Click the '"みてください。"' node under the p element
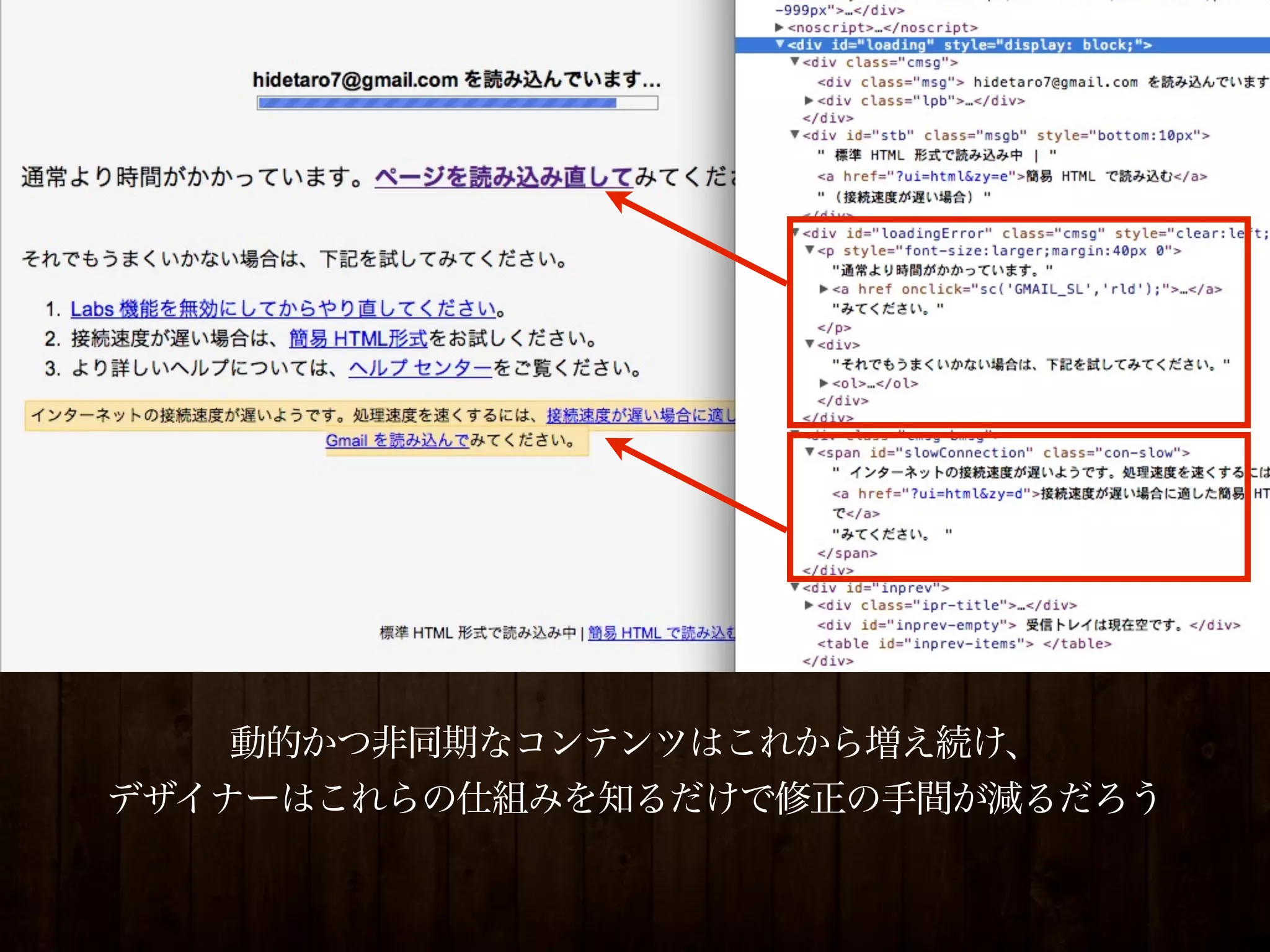The width and height of the screenshot is (1270, 952). 888,309
